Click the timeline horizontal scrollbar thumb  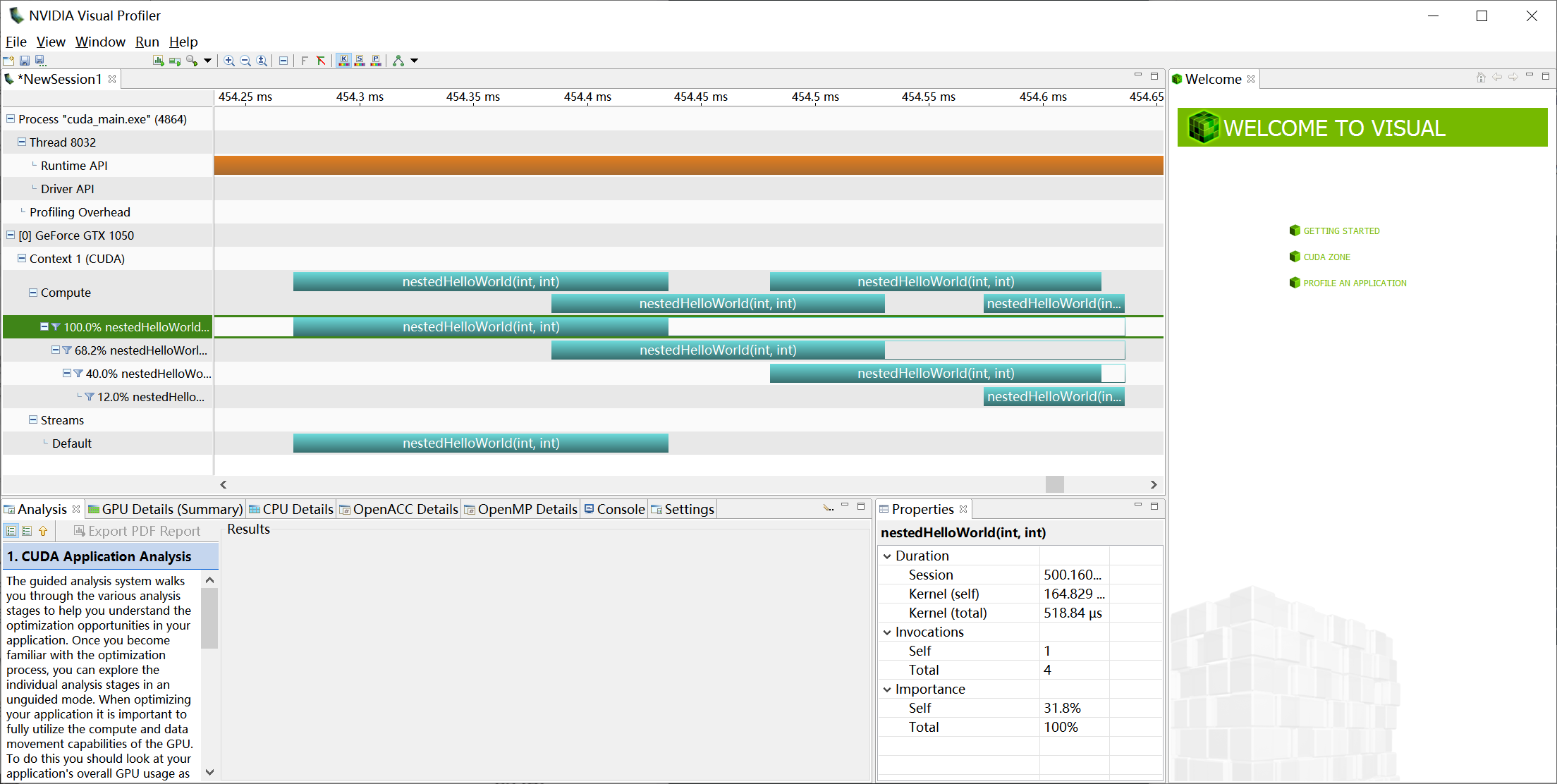click(1055, 484)
